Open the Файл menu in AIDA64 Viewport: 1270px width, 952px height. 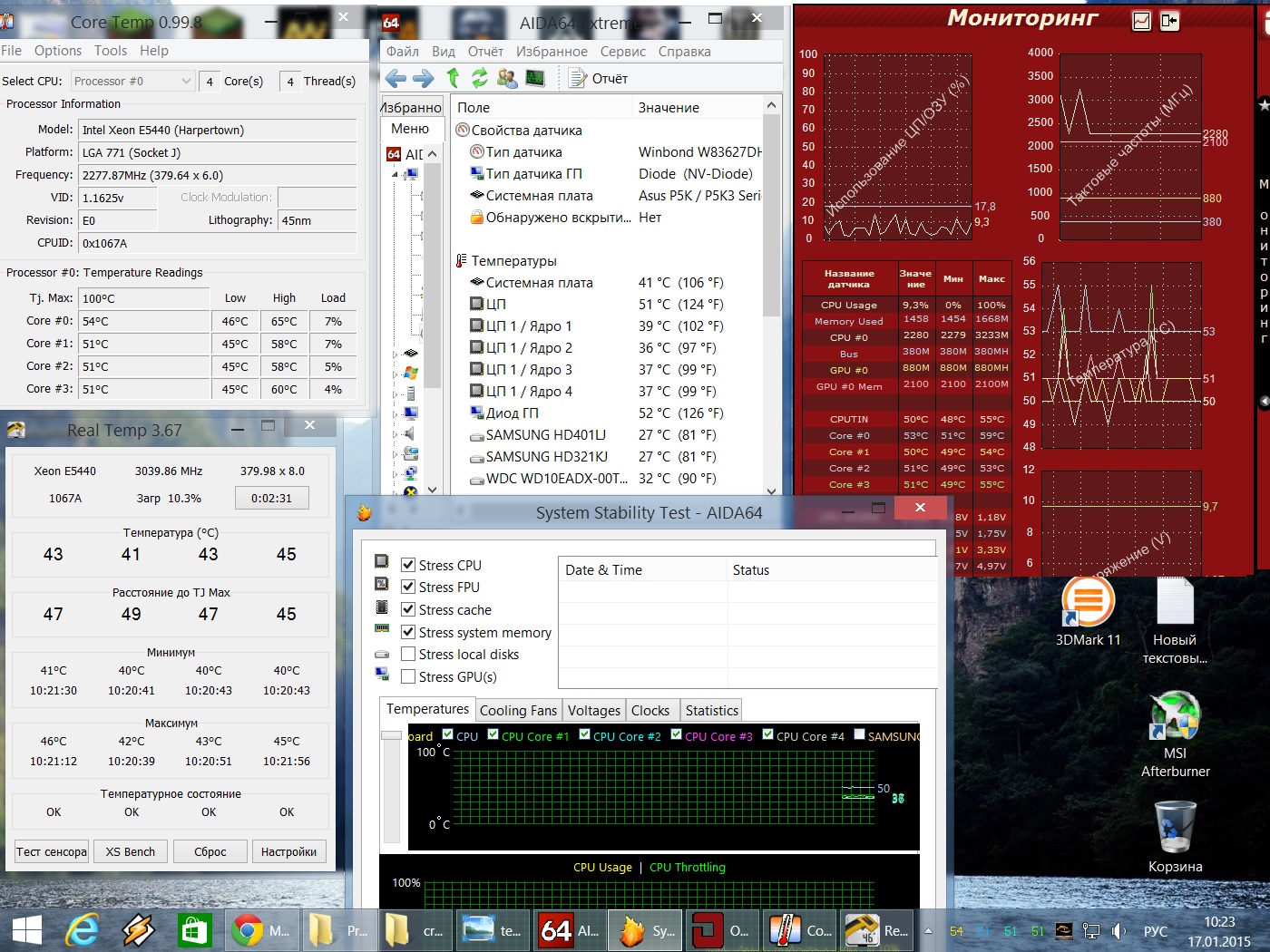(403, 52)
